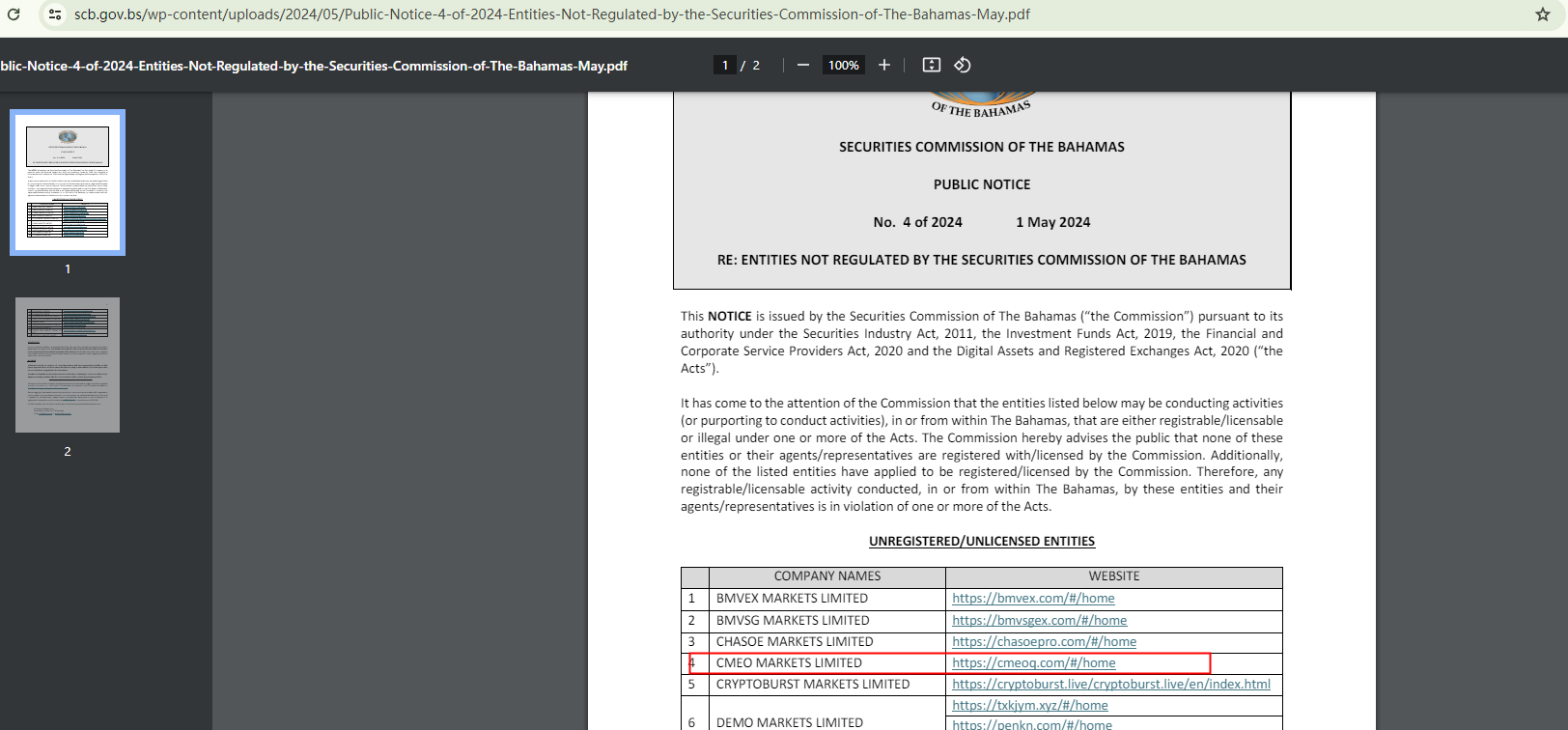Open page 2 thumbnail in sidebar
This screenshot has width=1568, height=730.
[x=68, y=365]
